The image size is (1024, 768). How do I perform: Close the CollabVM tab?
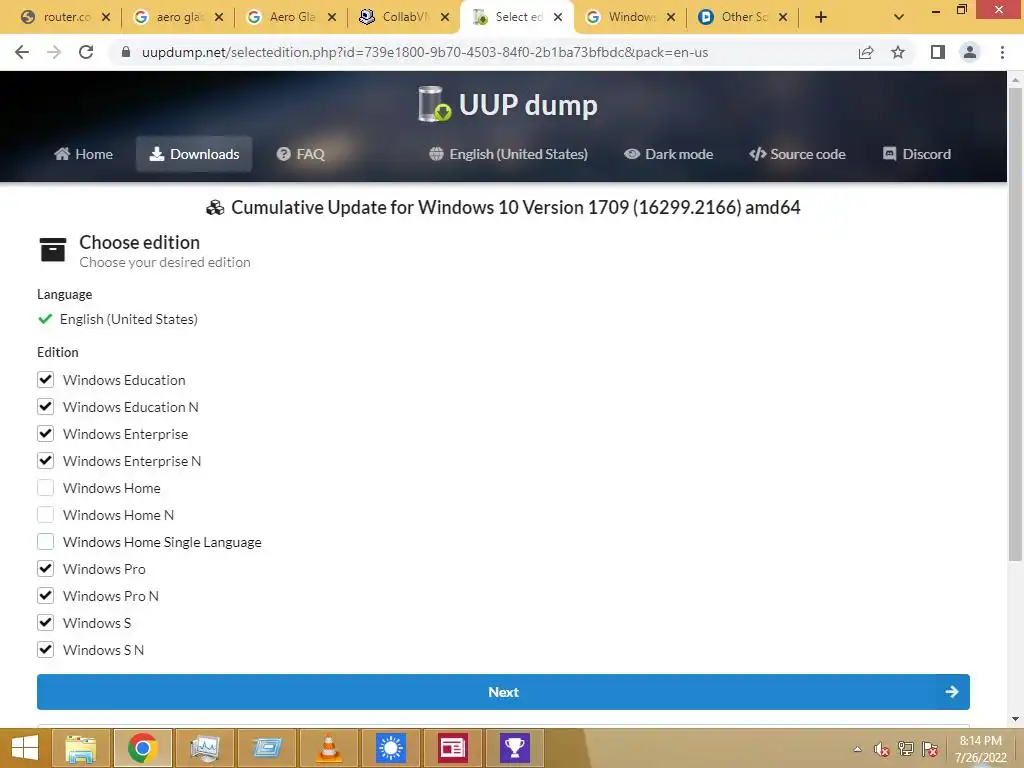[445, 17]
